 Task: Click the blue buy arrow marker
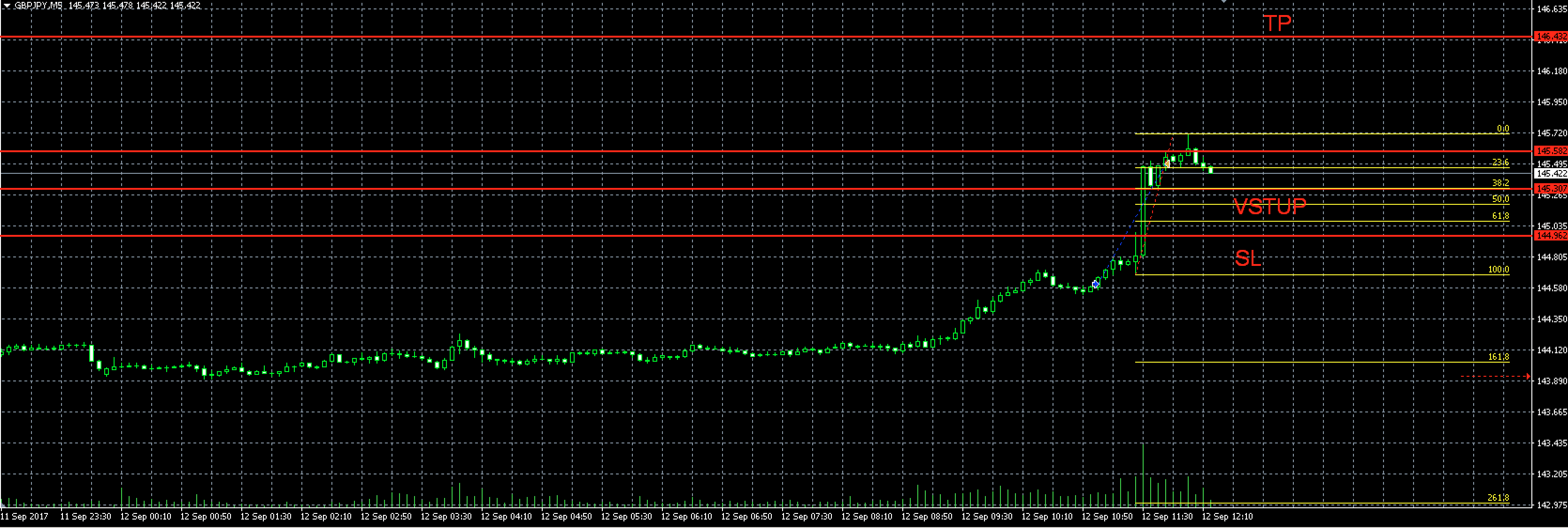1096,284
